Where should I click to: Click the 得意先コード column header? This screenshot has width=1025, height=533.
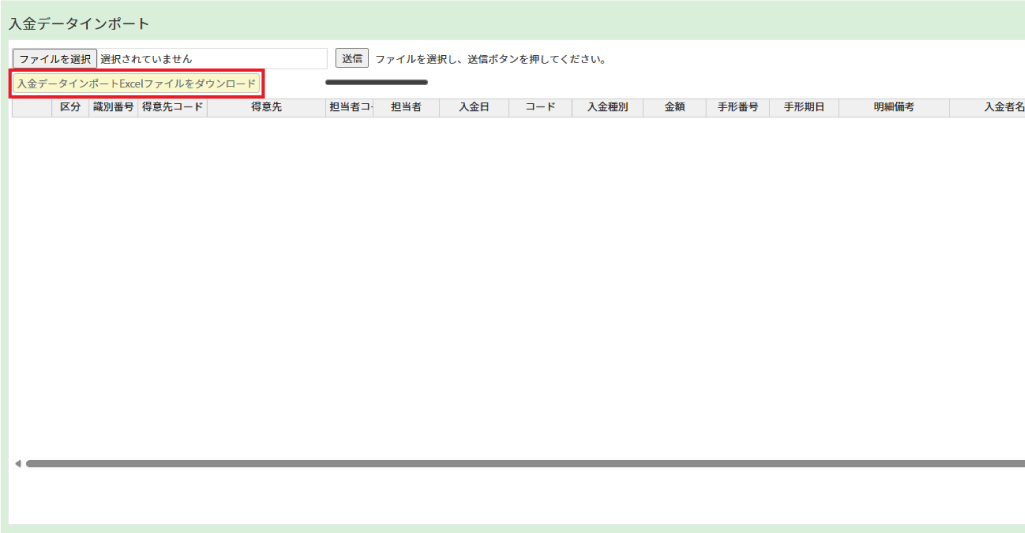click(x=173, y=107)
